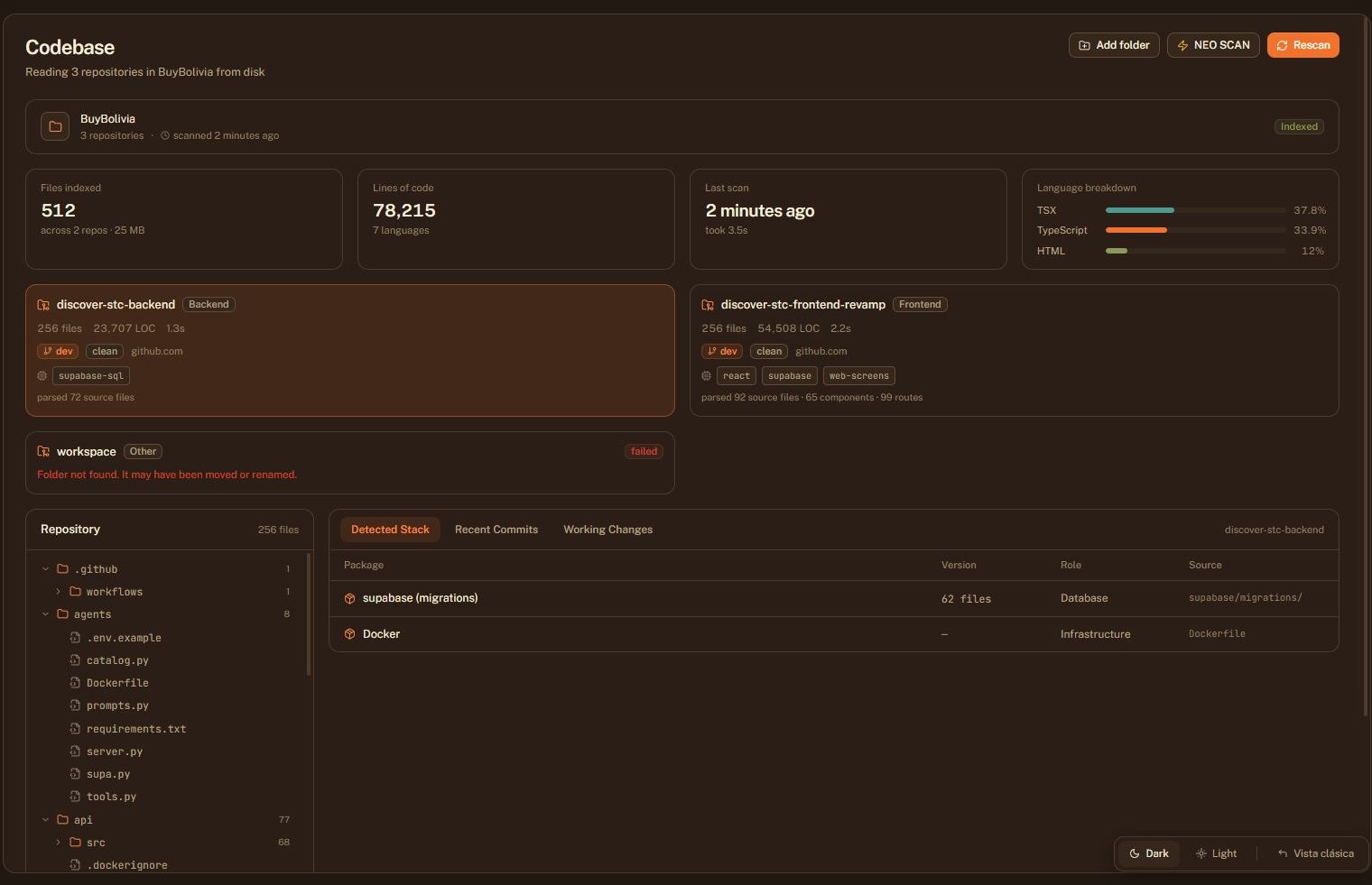The width and height of the screenshot is (1372, 885).
Task: Click the discover-stc-frontend-revamp repository icon
Action: tap(708, 305)
